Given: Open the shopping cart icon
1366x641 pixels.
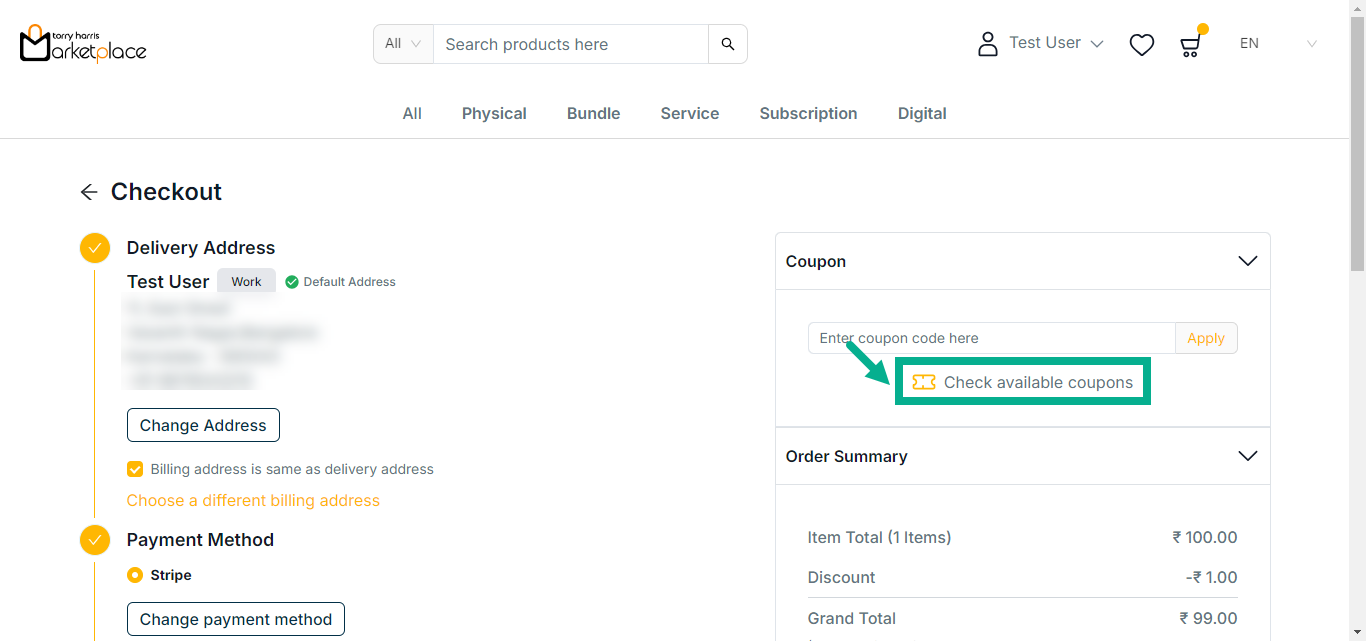Looking at the screenshot, I should (x=1190, y=45).
